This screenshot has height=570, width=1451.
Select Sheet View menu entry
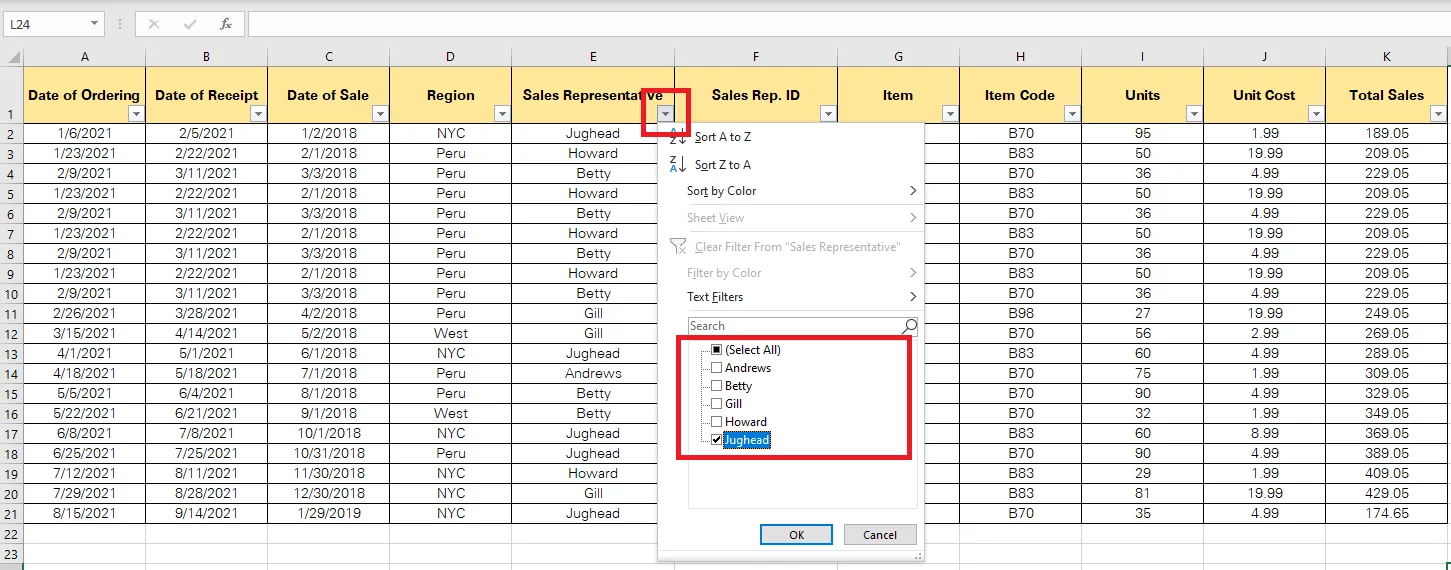[790, 218]
